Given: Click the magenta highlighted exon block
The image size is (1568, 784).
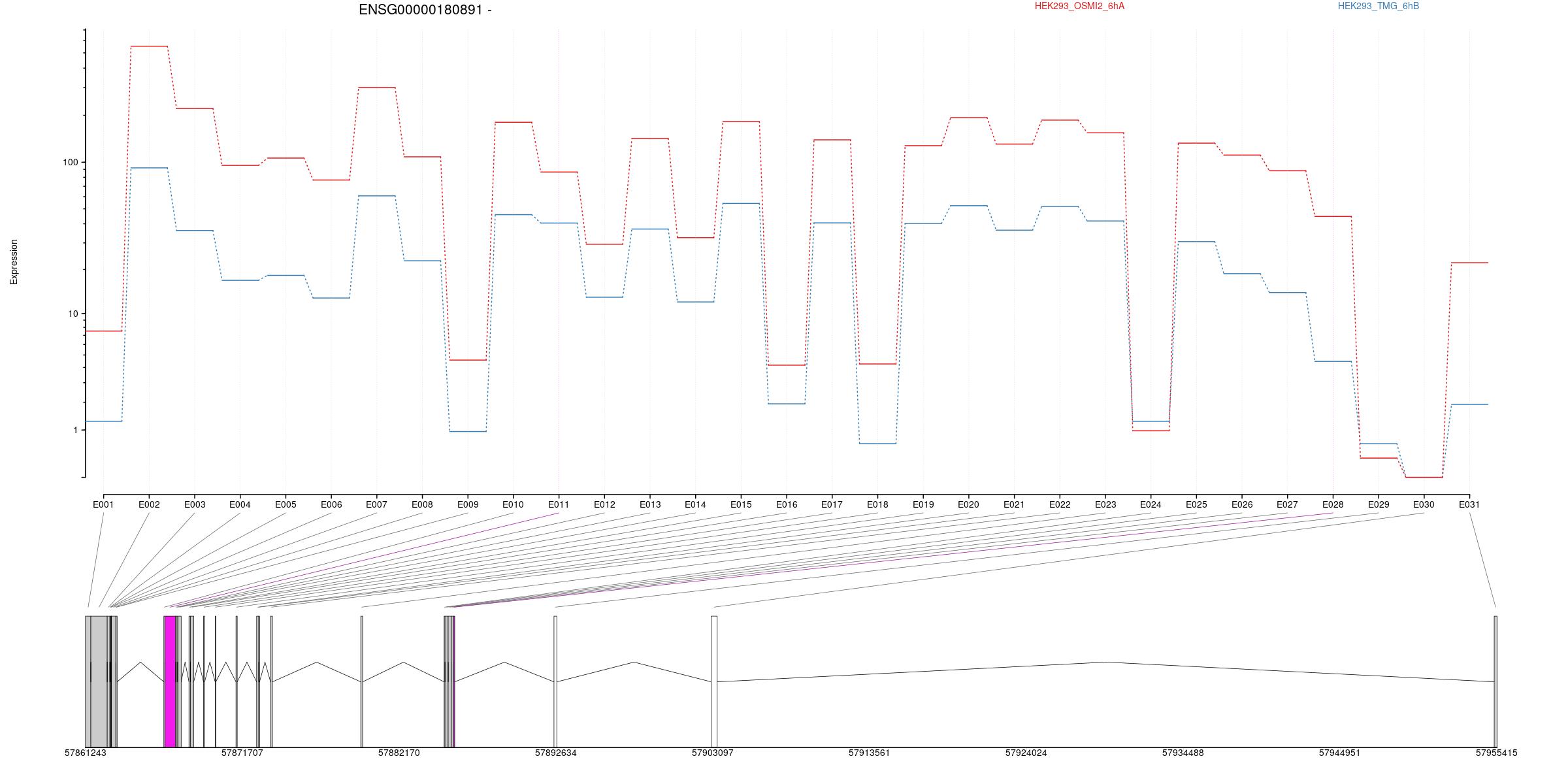Looking at the screenshot, I should click(x=171, y=681).
